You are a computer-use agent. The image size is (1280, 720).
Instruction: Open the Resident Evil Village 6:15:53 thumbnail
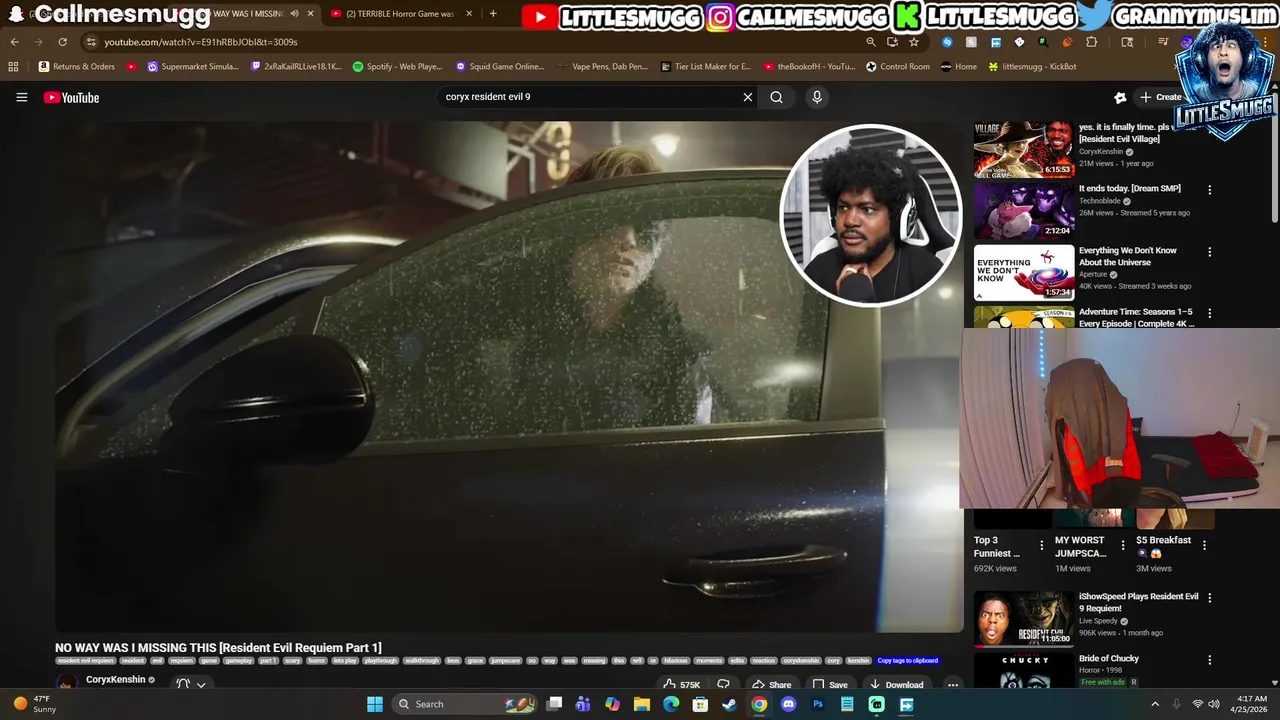(1024, 149)
